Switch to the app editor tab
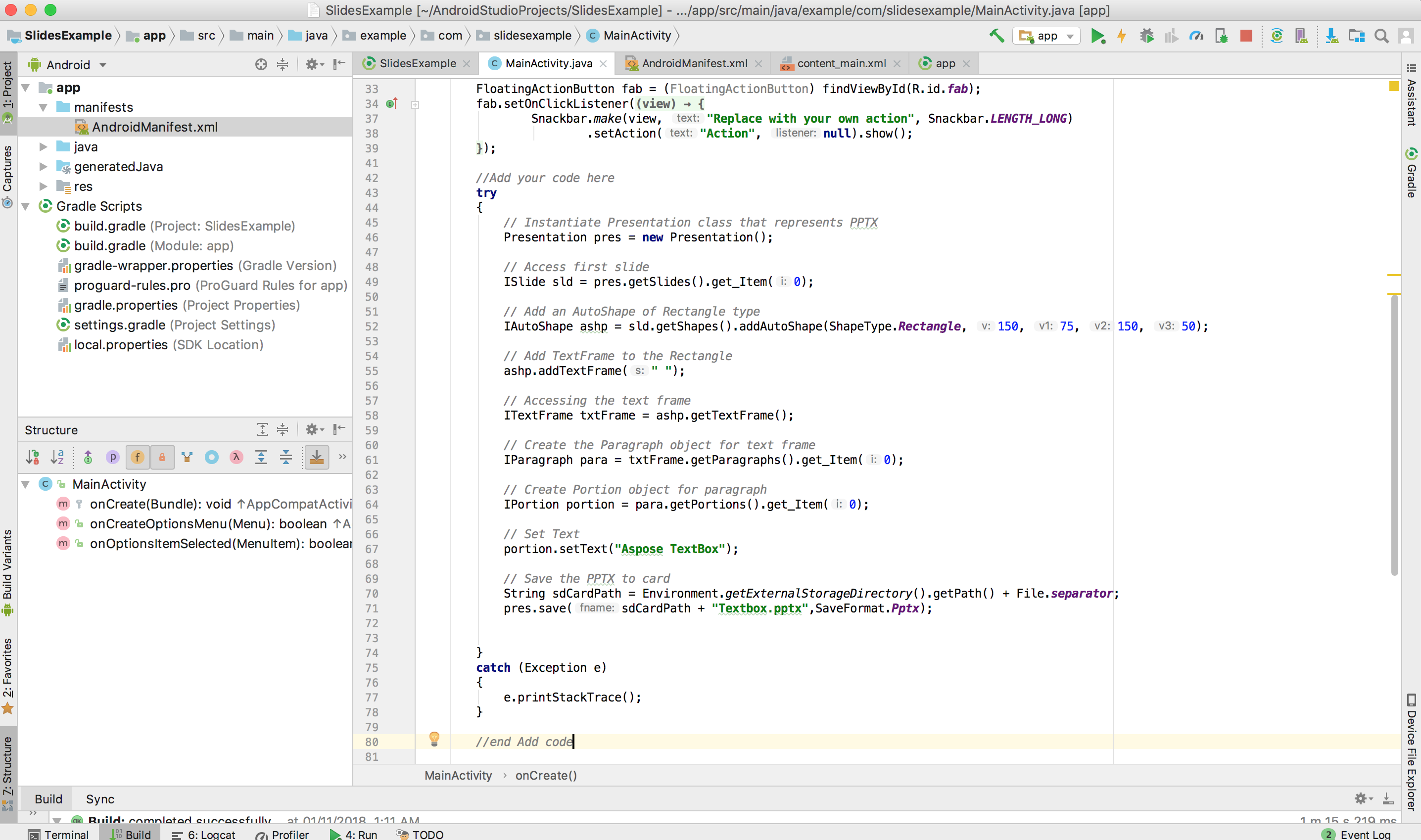Viewport: 1421px width, 840px height. 945,63
